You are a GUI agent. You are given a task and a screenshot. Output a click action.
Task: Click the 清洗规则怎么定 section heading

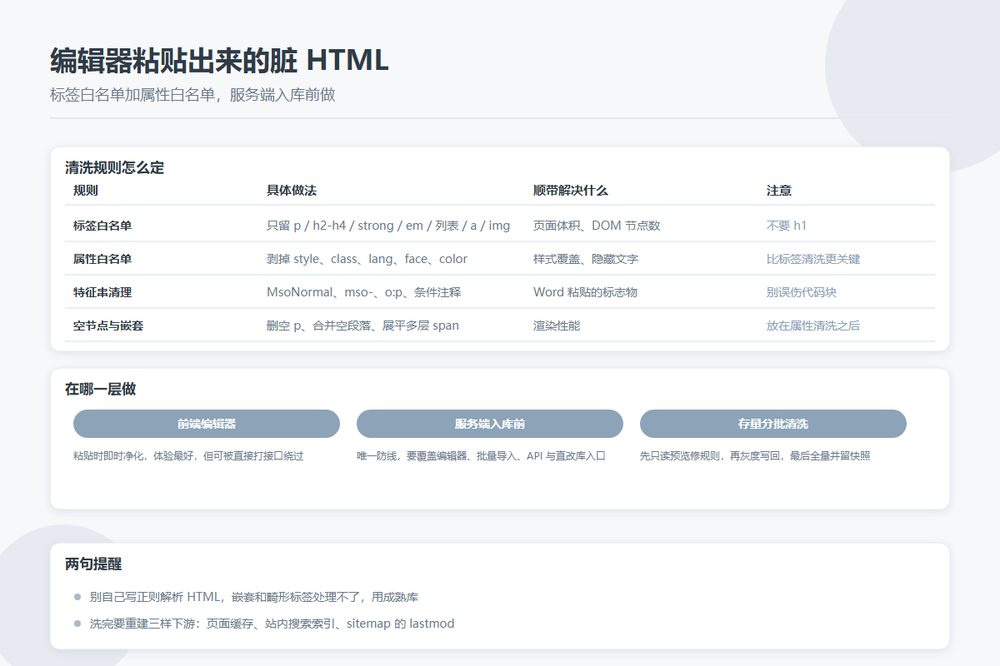pyautogui.click(x=115, y=168)
